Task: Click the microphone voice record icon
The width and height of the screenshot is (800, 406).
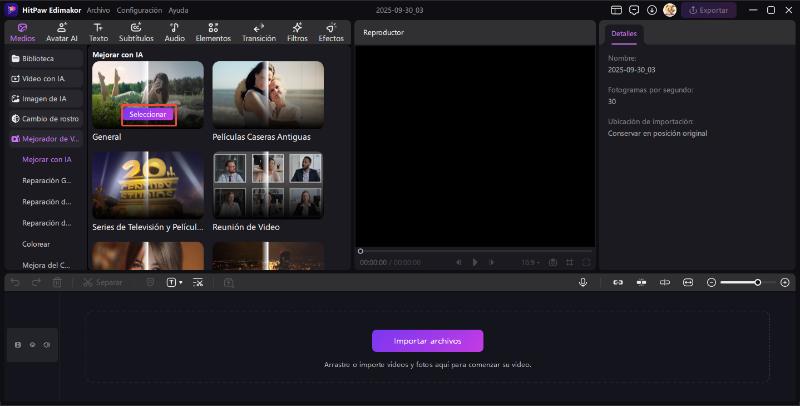Action: [x=582, y=283]
